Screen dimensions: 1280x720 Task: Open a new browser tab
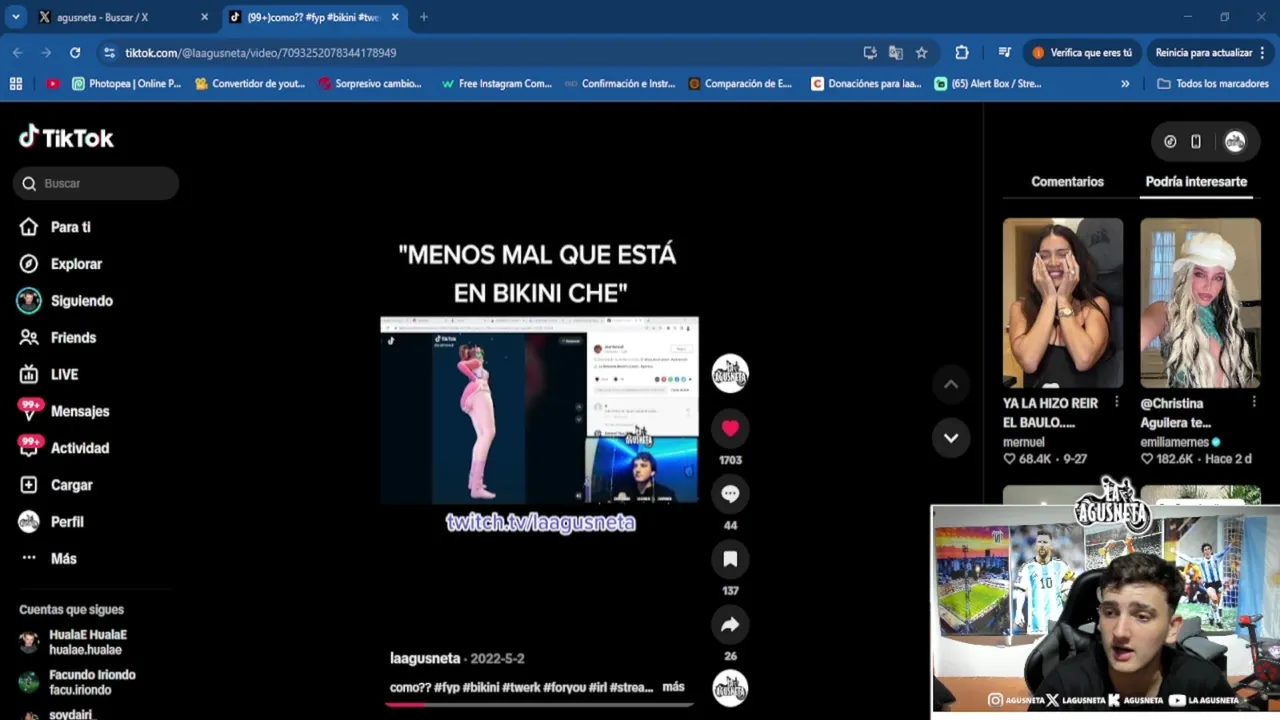[424, 17]
